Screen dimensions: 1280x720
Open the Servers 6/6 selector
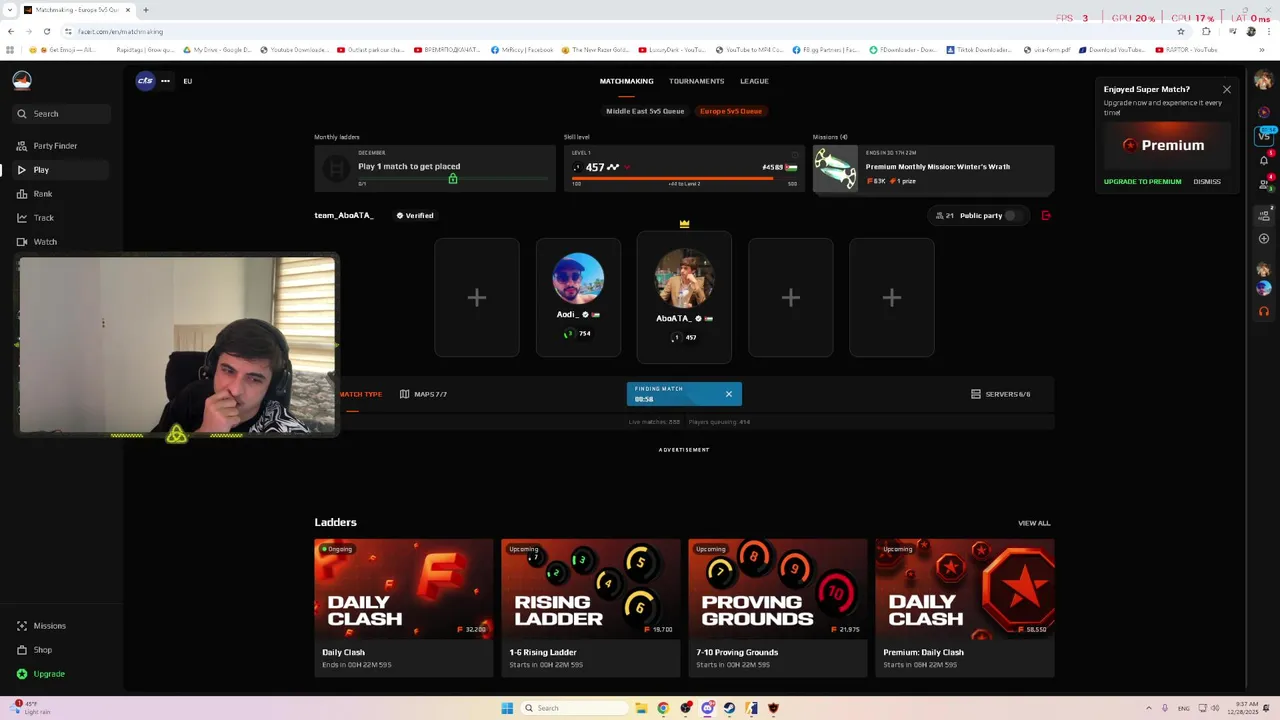pos(1001,394)
